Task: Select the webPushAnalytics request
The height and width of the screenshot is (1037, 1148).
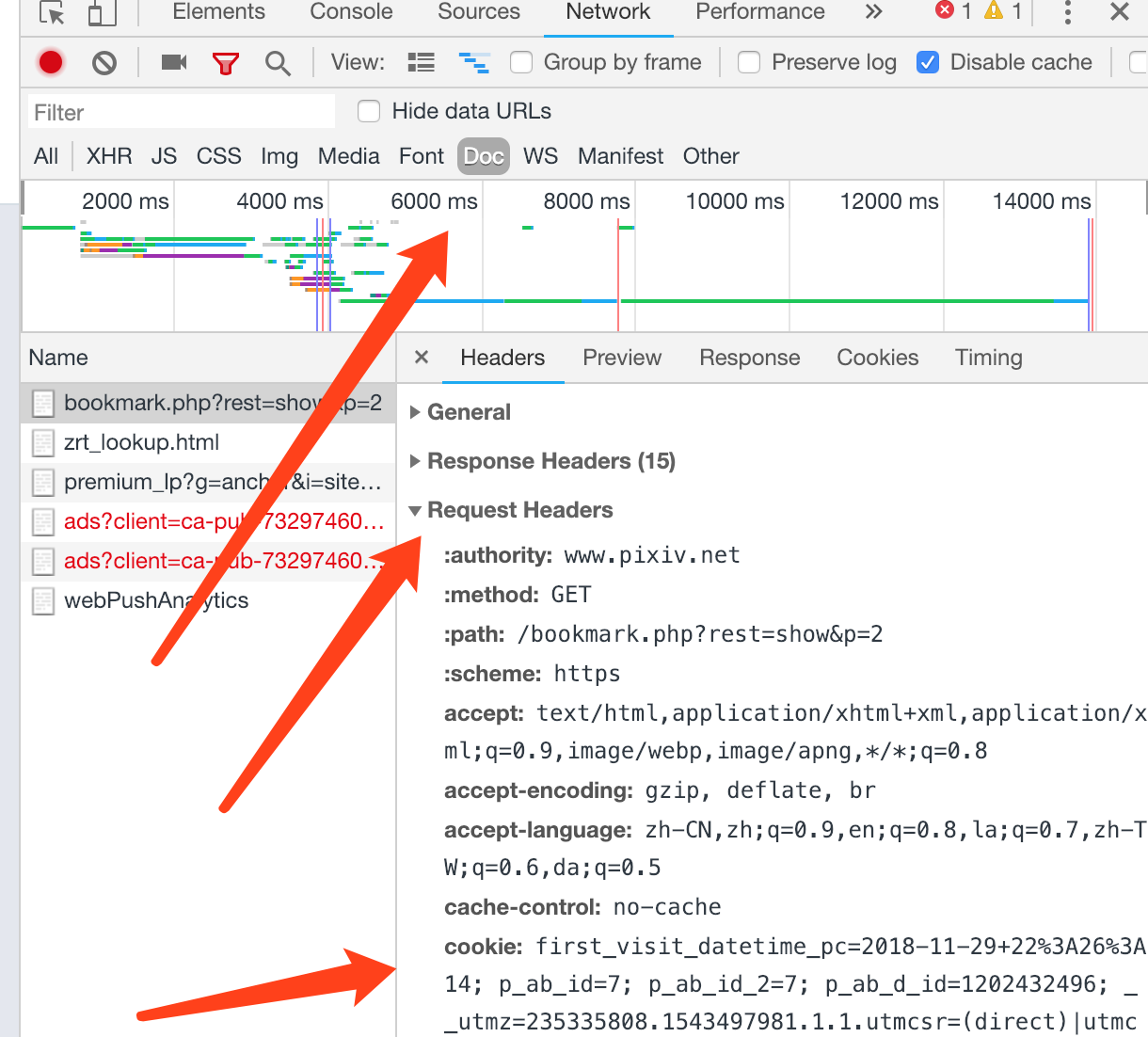Action: coord(208,601)
